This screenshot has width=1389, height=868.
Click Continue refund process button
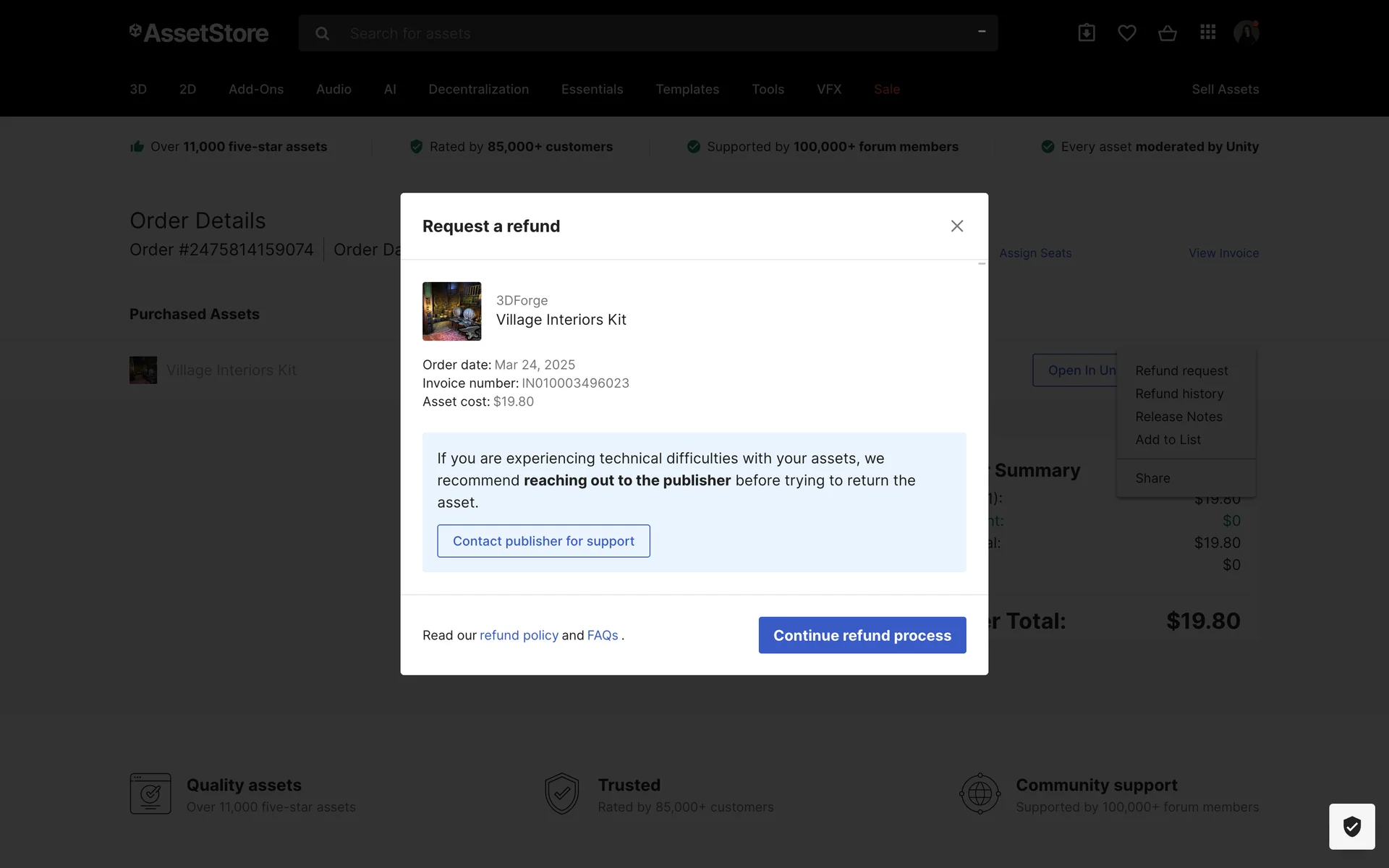862,635
